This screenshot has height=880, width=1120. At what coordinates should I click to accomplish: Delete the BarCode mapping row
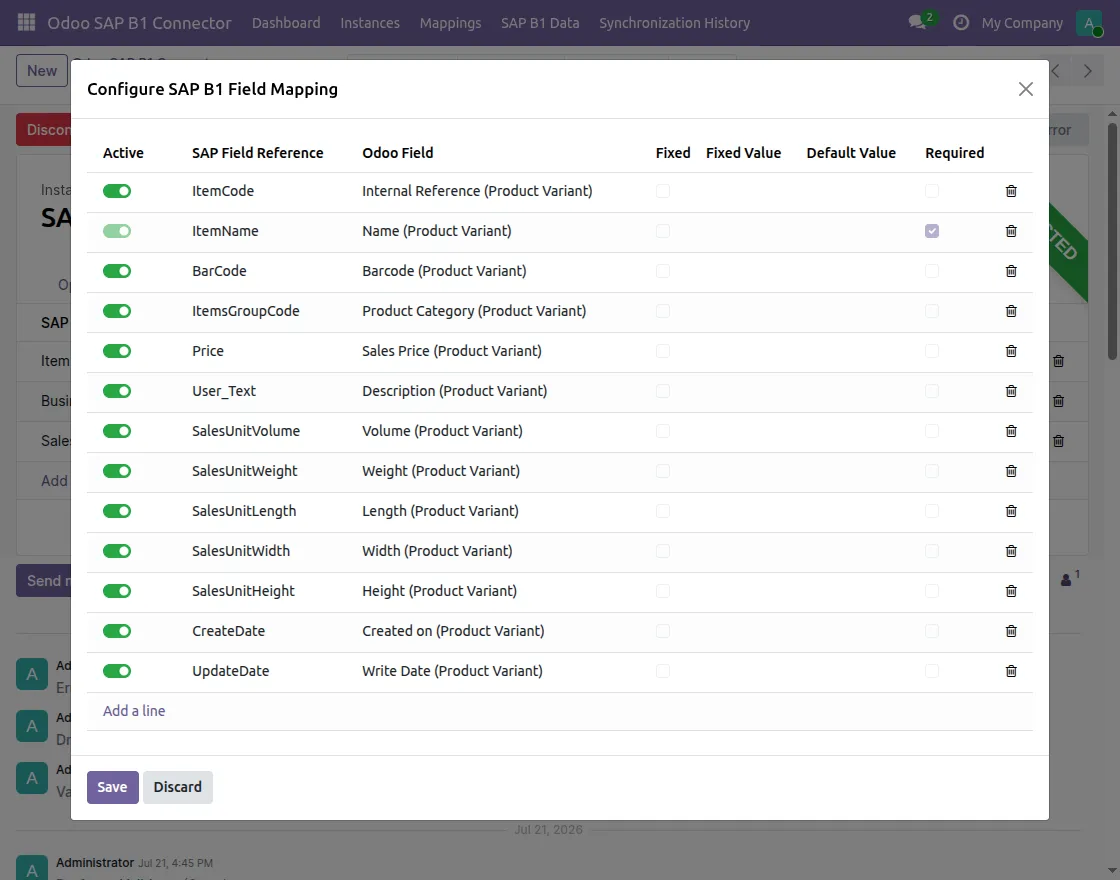(x=1011, y=271)
